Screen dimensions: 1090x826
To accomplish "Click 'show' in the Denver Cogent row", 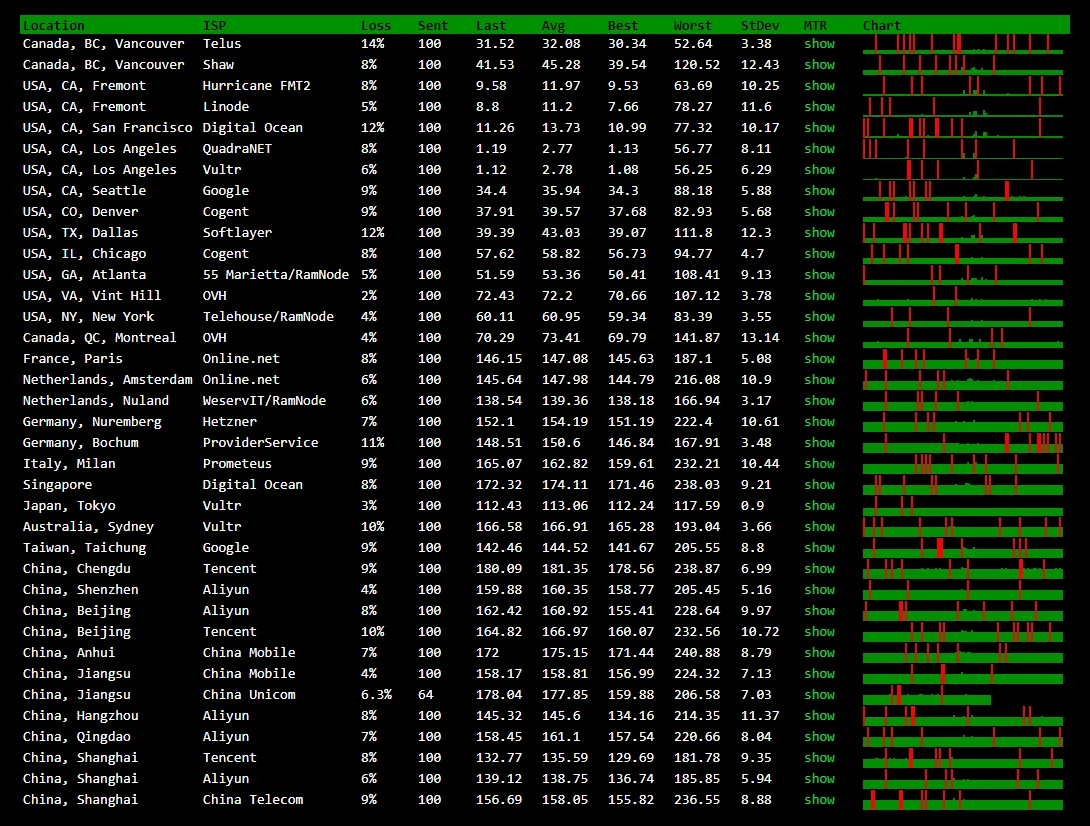I will pyautogui.click(x=819, y=211).
